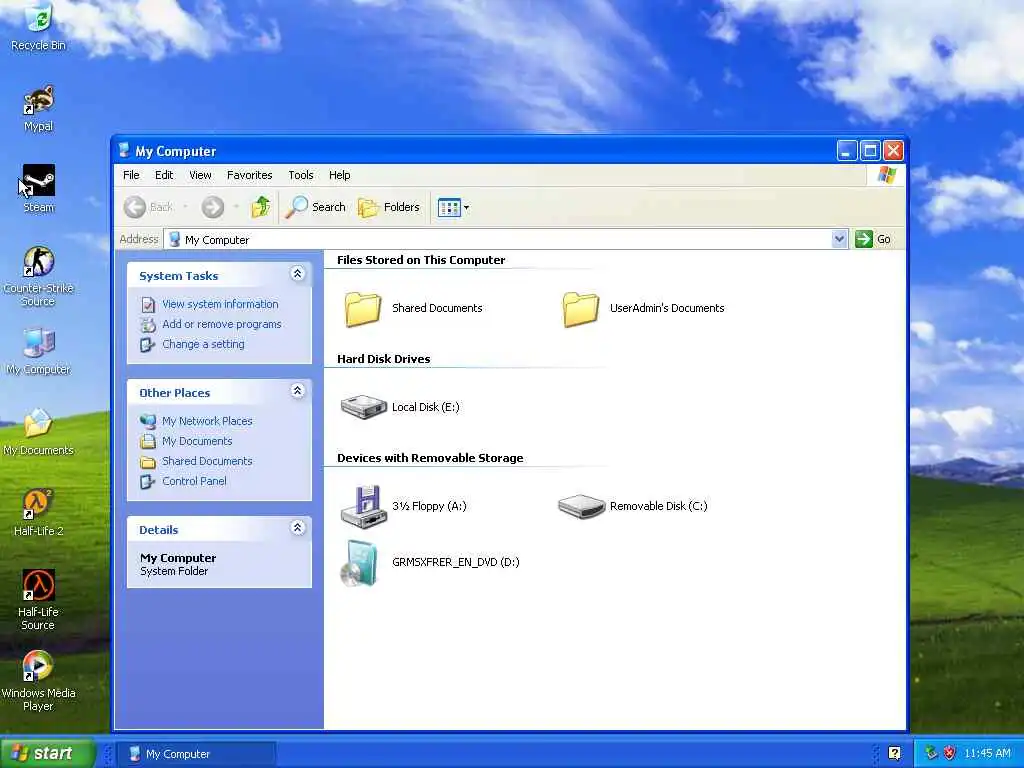Click Devices with Removable Storage header
The height and width of the screenshot is (768, 1024).
point(430,458)
